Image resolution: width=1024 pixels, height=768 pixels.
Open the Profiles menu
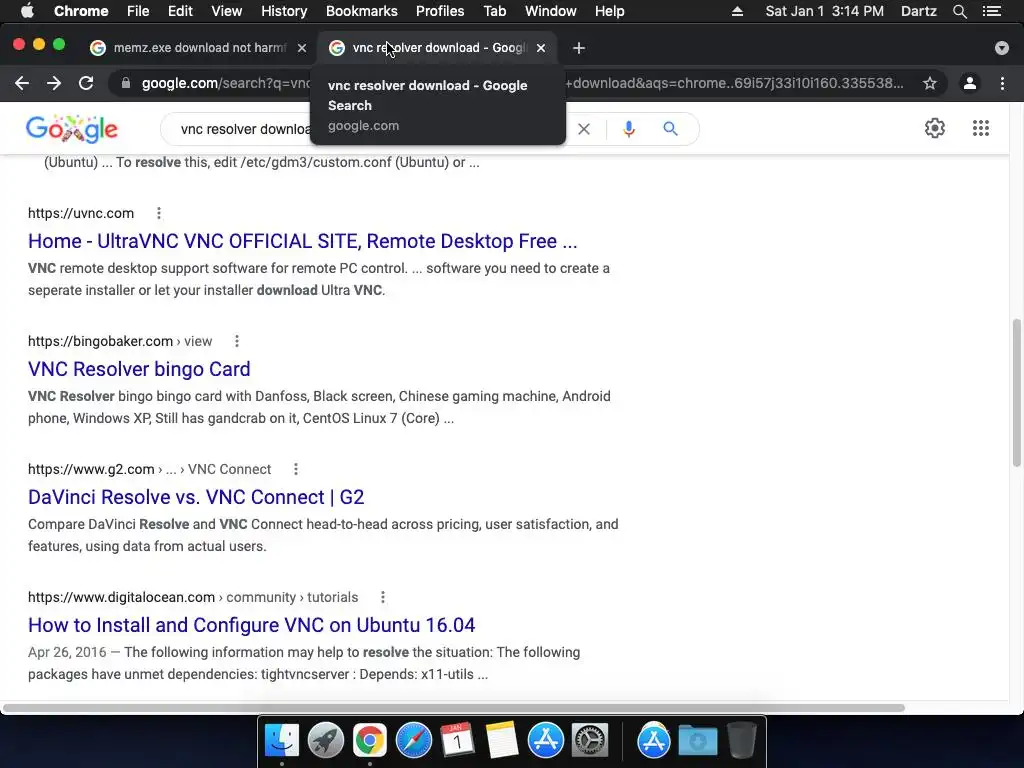[440, 11]
